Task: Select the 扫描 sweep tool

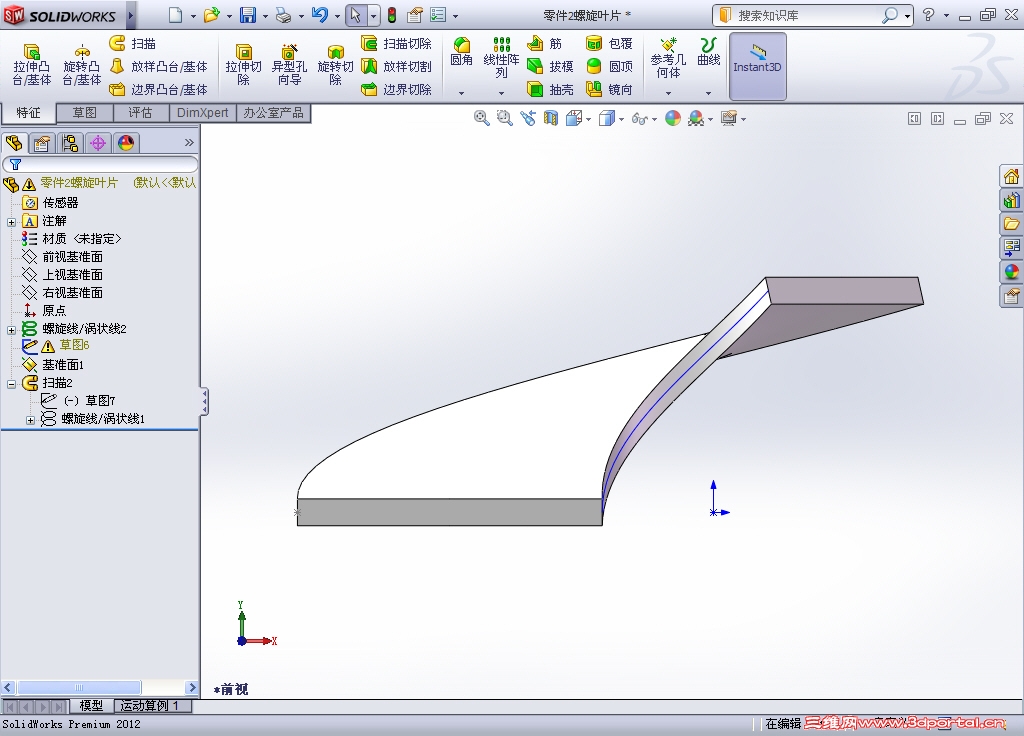Action: coord(133,43)
